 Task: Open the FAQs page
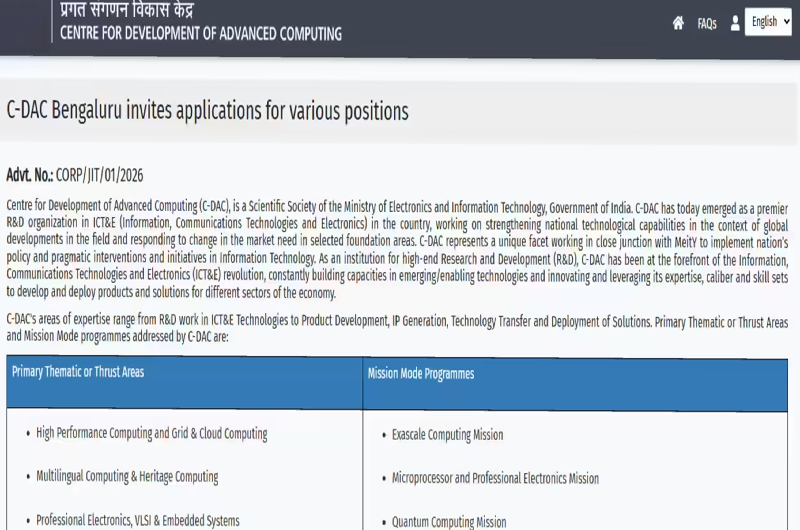pos(707,24)
